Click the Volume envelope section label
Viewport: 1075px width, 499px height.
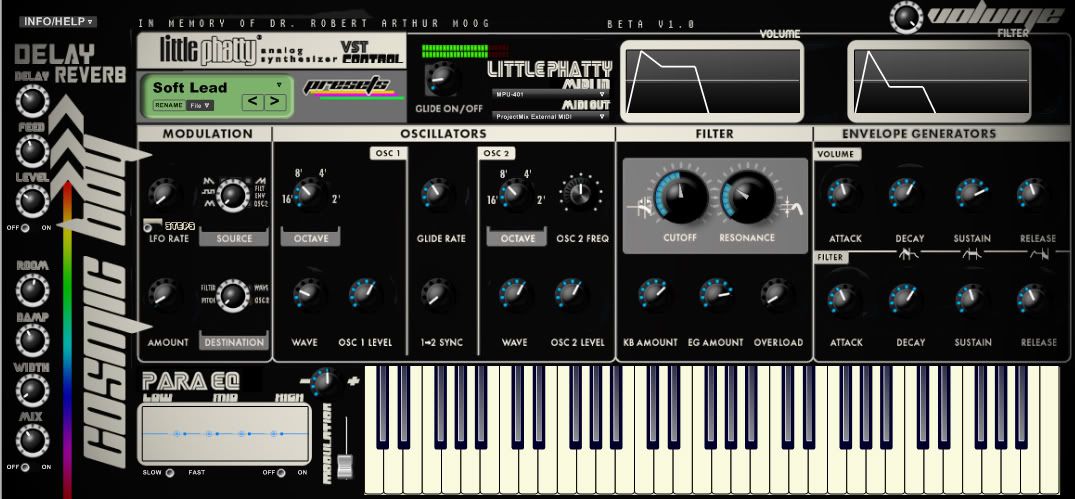tap(838, 154)
